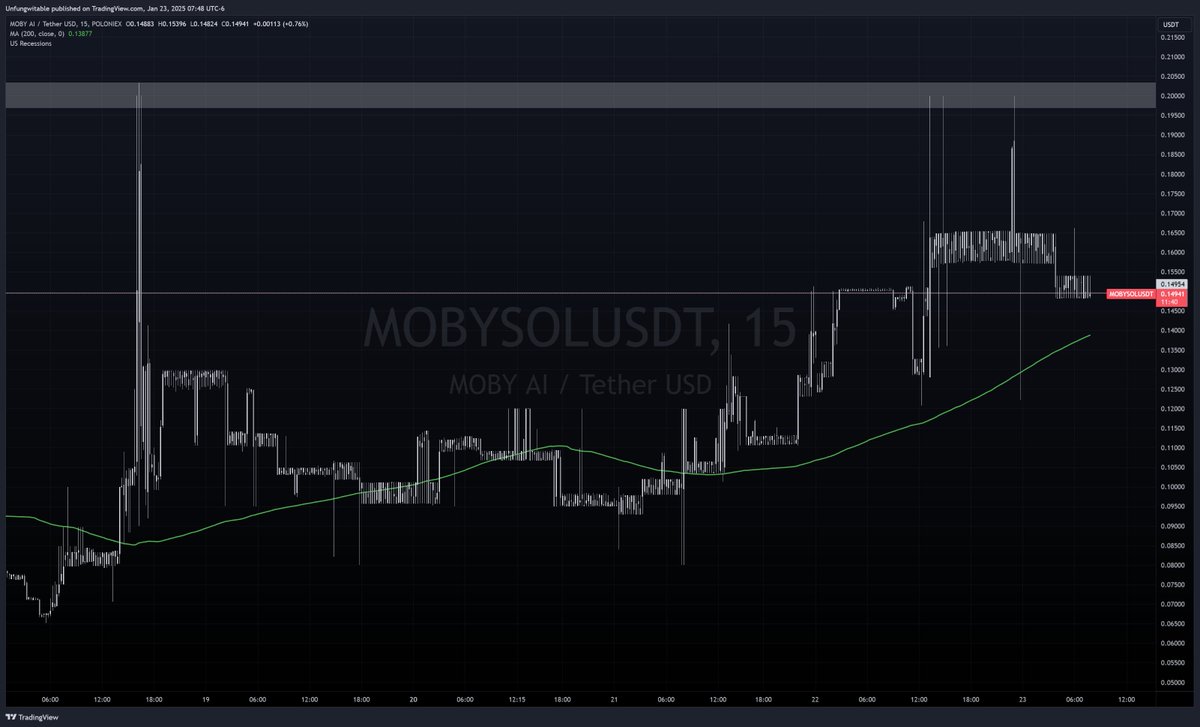1200x727 pixels.
Task: Click the 0.13877 MA value in legend
Action: 82,34
